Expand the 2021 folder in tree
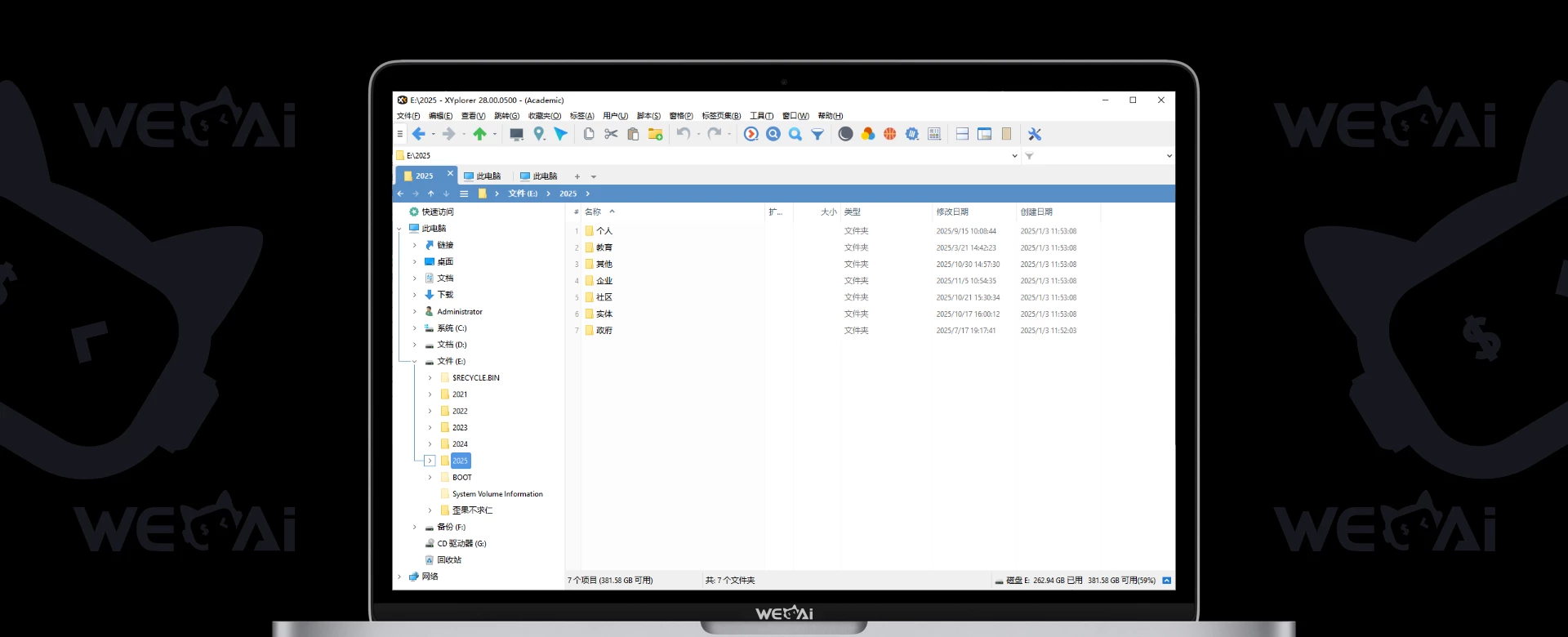The height and width of the screenshot is (637, 1568). point(430,394)
